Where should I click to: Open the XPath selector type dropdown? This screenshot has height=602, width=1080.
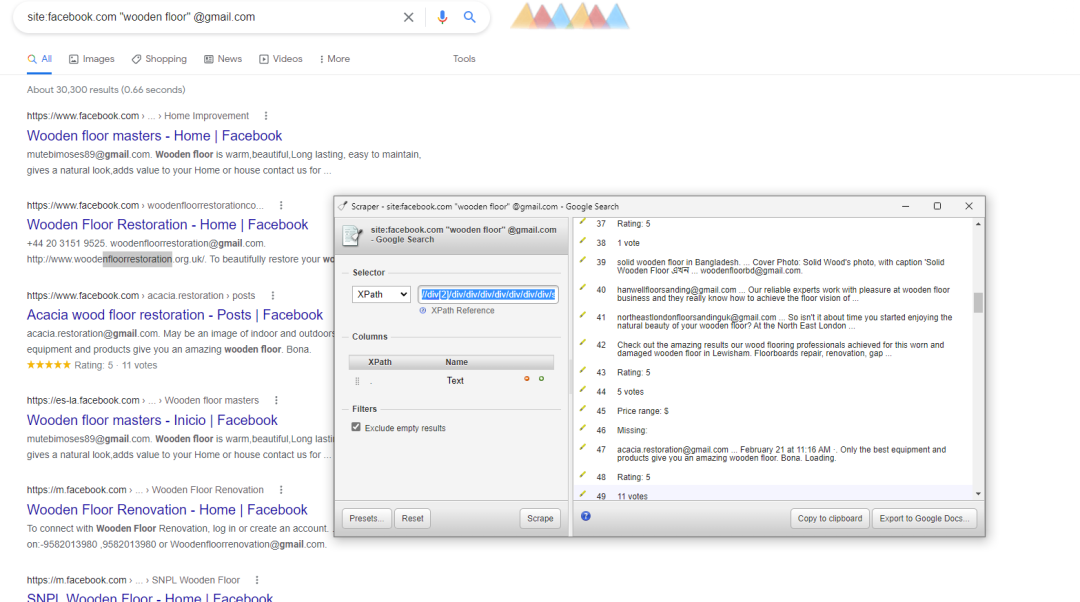click(381, 294)
